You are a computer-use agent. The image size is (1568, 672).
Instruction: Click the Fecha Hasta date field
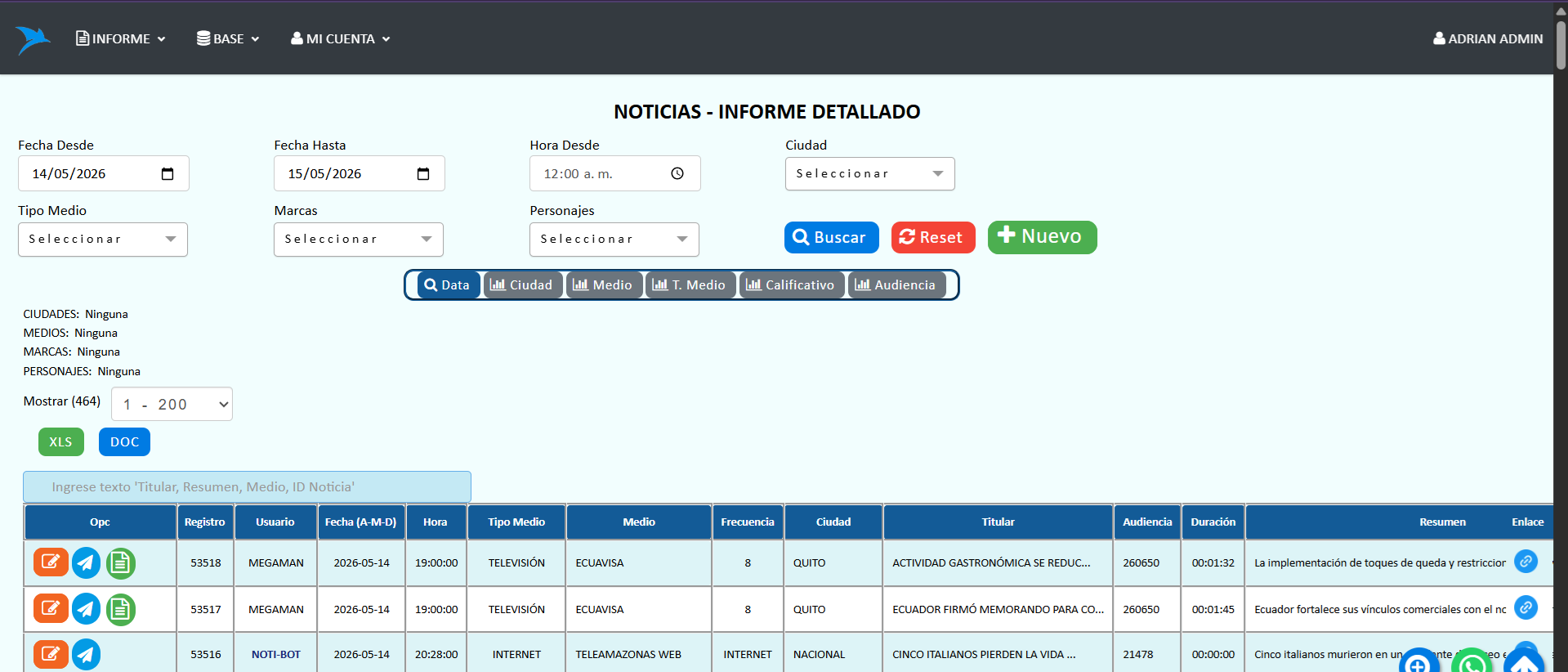click(360, 173)
